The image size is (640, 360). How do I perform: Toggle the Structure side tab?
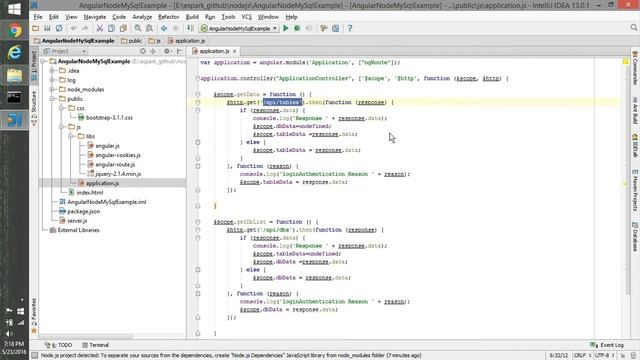pos(34,108)
